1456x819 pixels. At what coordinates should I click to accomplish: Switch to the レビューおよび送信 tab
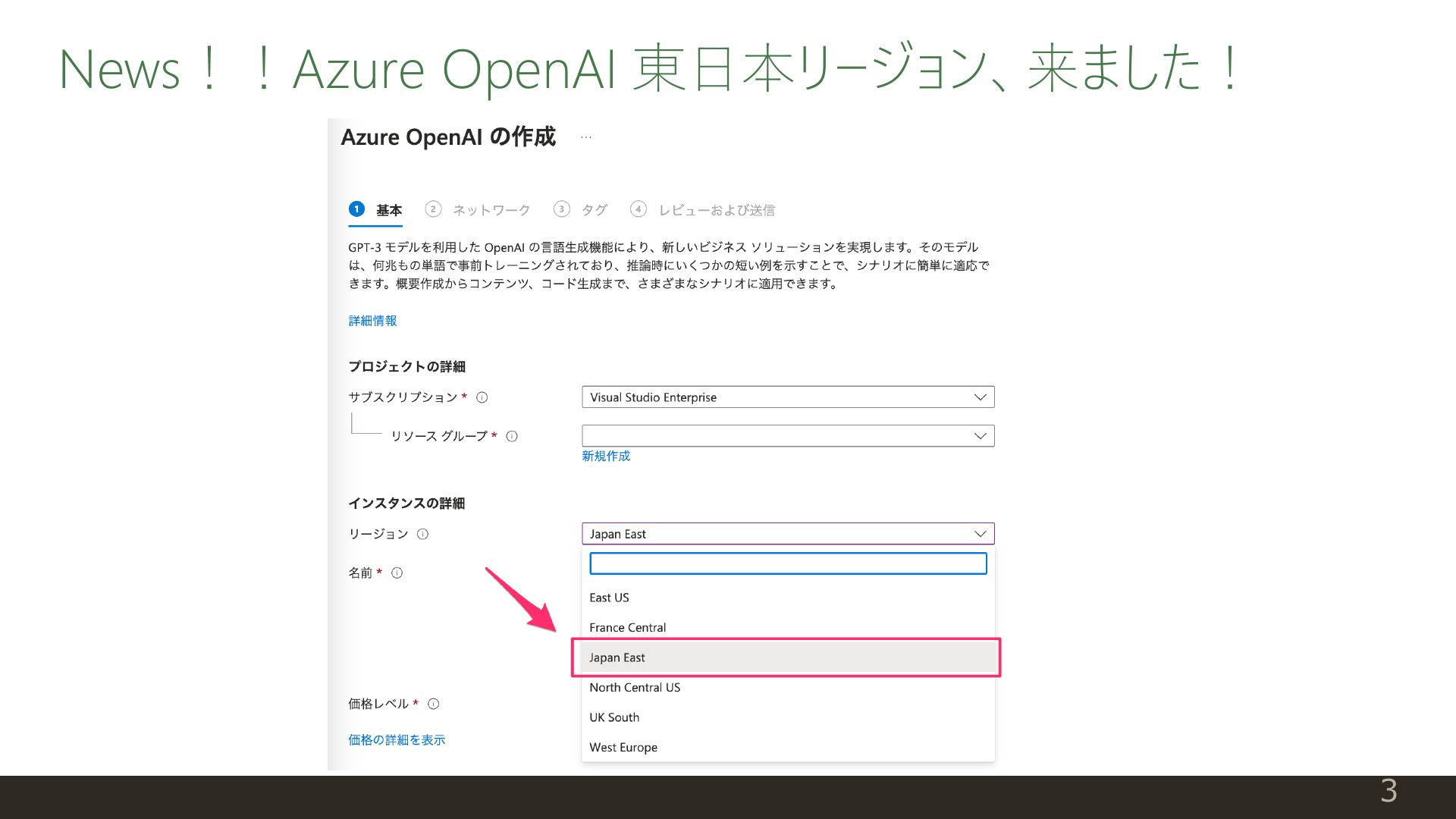point(702,210)
